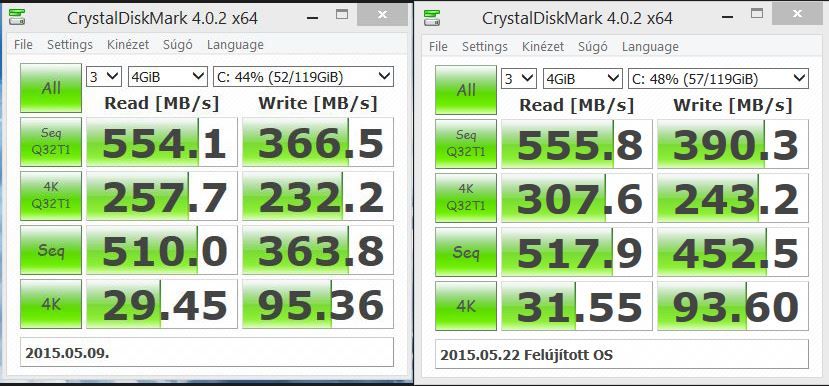Run 4K test in right window
The image size is (829, 386).
[x=466, y=306]
